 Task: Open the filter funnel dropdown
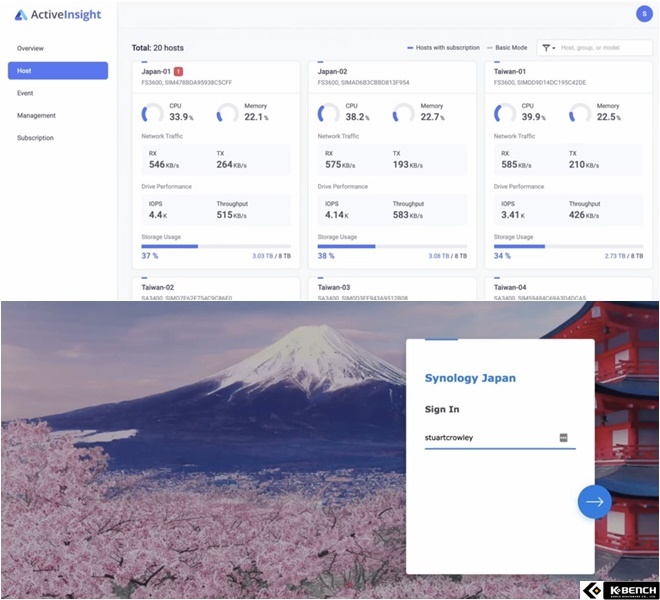[x=548, y=48]
